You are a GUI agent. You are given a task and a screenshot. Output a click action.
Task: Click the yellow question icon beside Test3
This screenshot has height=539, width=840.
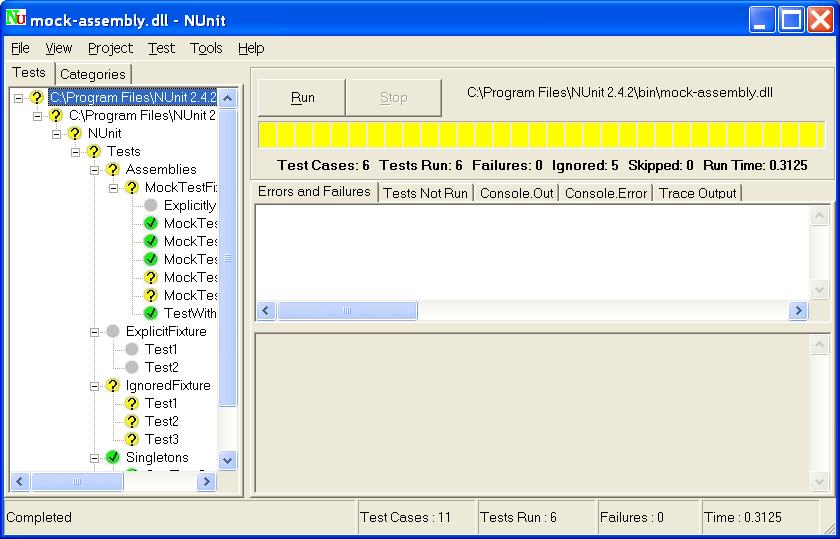click(x=132, y=439)
